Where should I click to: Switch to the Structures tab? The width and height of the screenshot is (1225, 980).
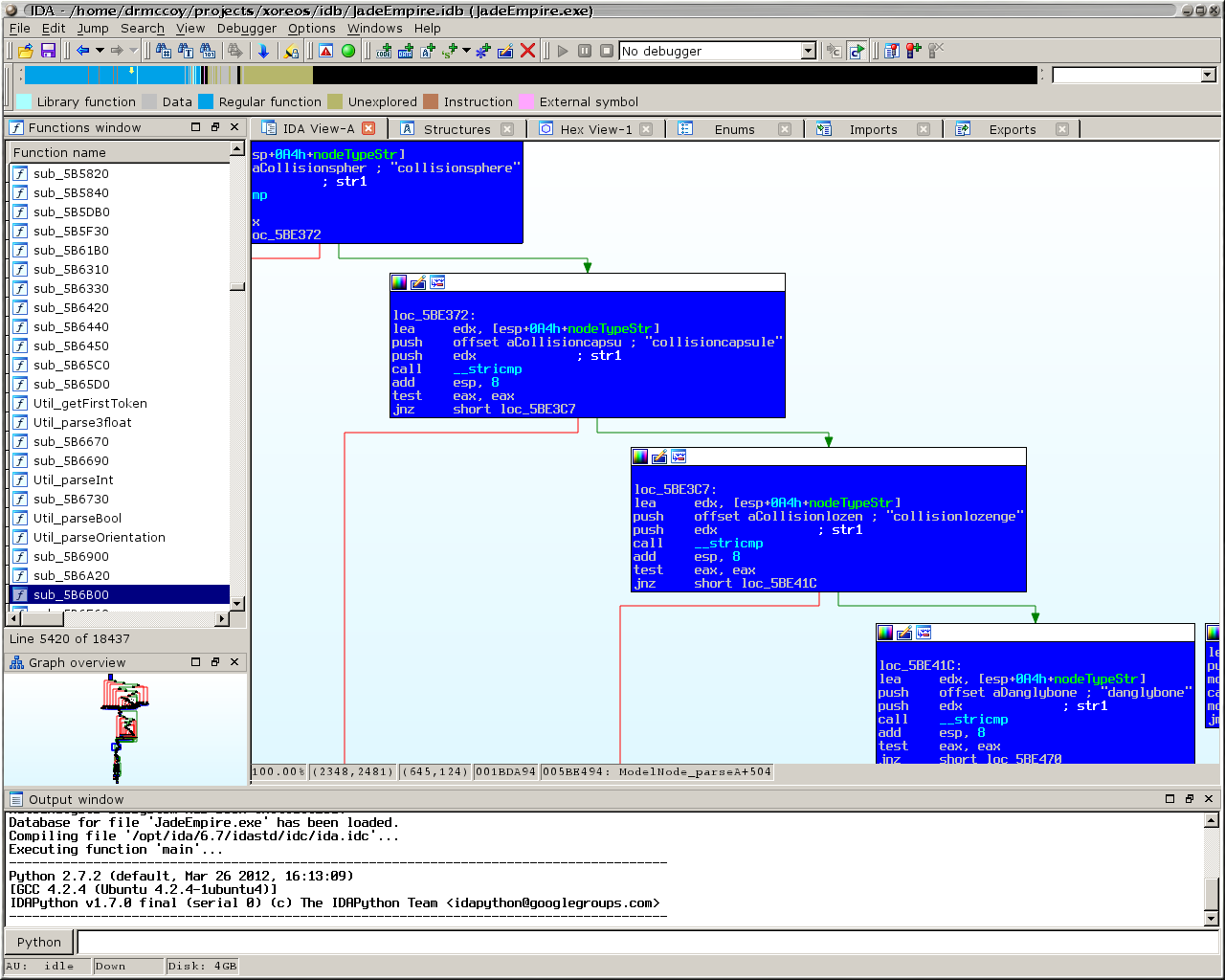pos(457,129)
